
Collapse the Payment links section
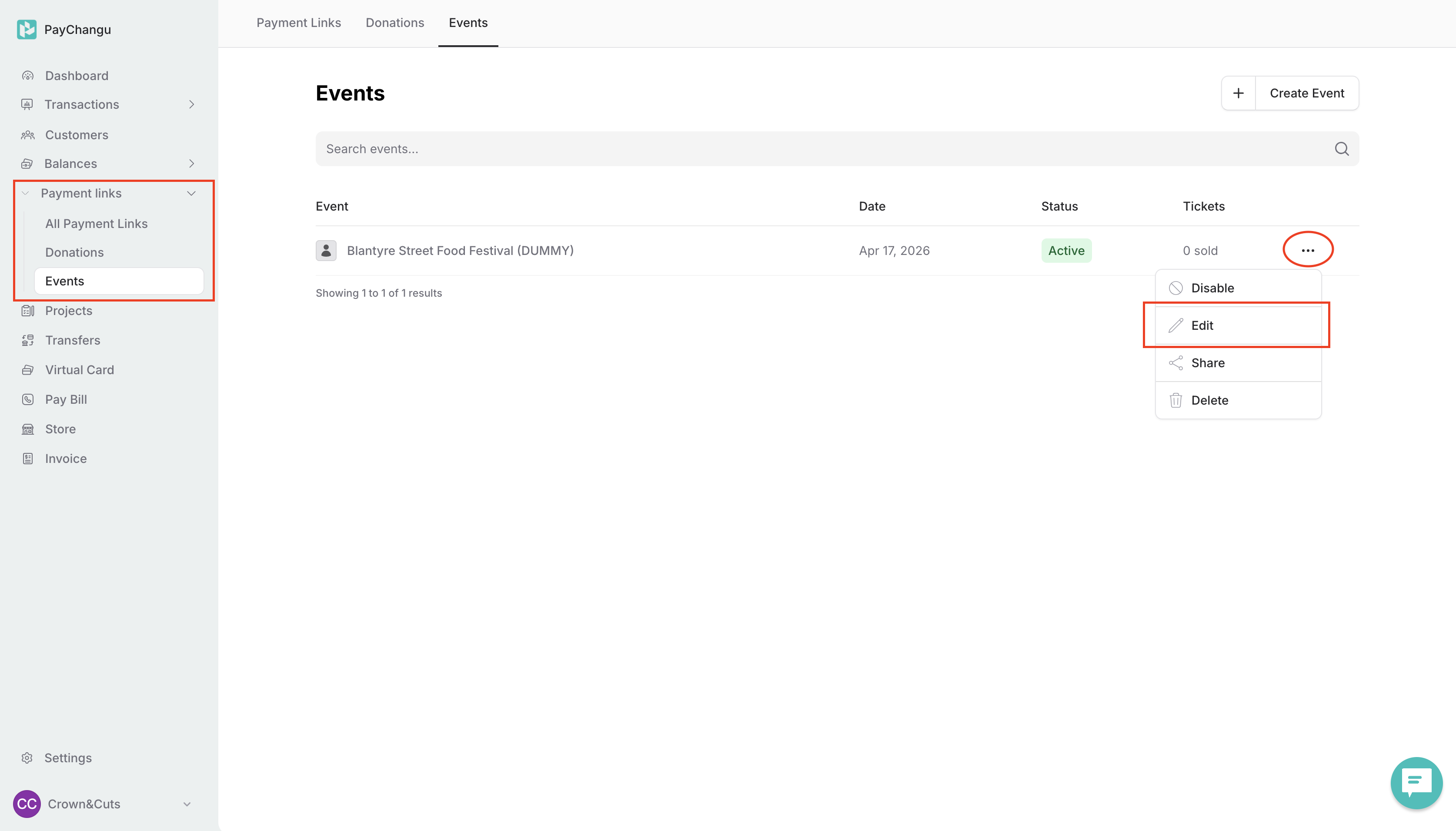[x=192, y=194]
